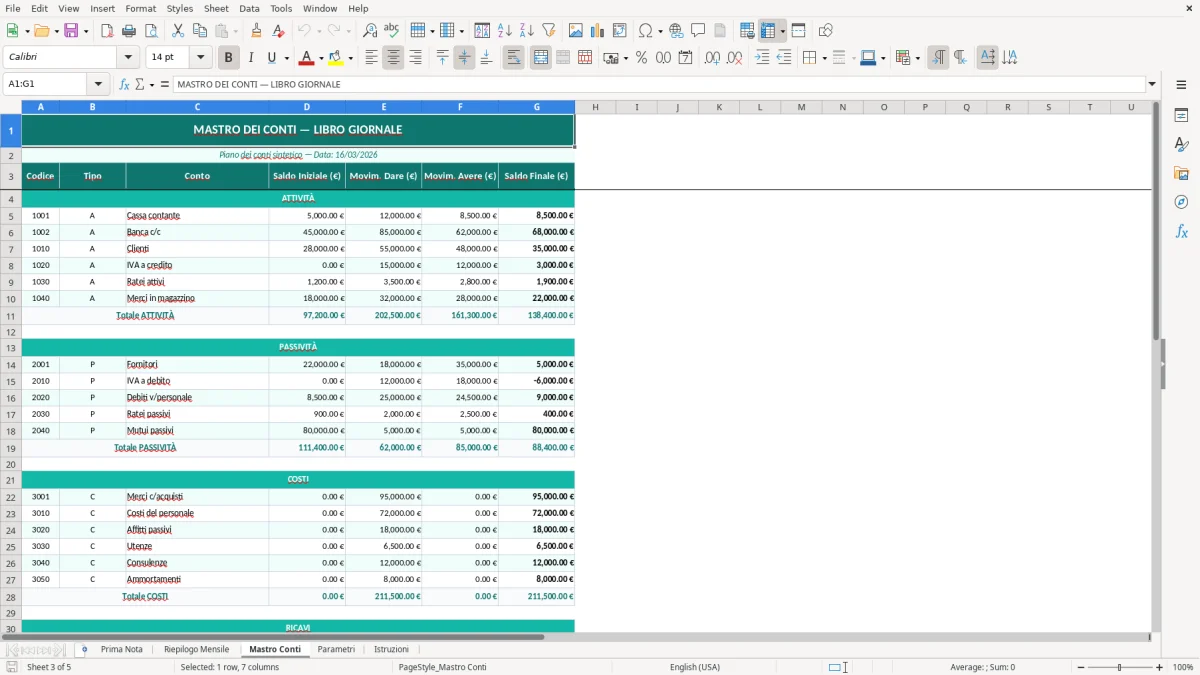The height and width of the screenshot is (675, 1200).
Task: Apply the yellow background color swatch
Action: [336, 58]
